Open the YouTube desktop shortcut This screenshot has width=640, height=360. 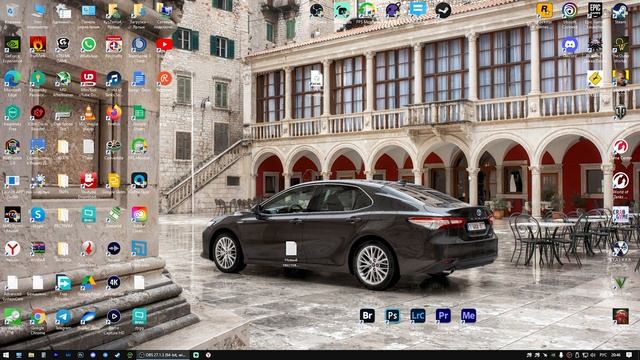[164, 44]
